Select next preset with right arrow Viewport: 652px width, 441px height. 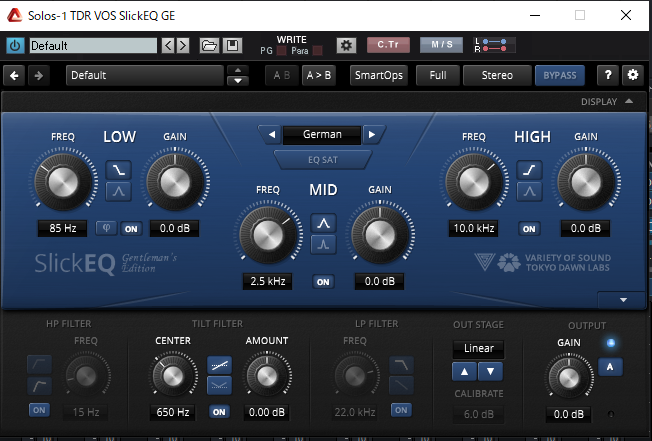click(x=183, y=45)
